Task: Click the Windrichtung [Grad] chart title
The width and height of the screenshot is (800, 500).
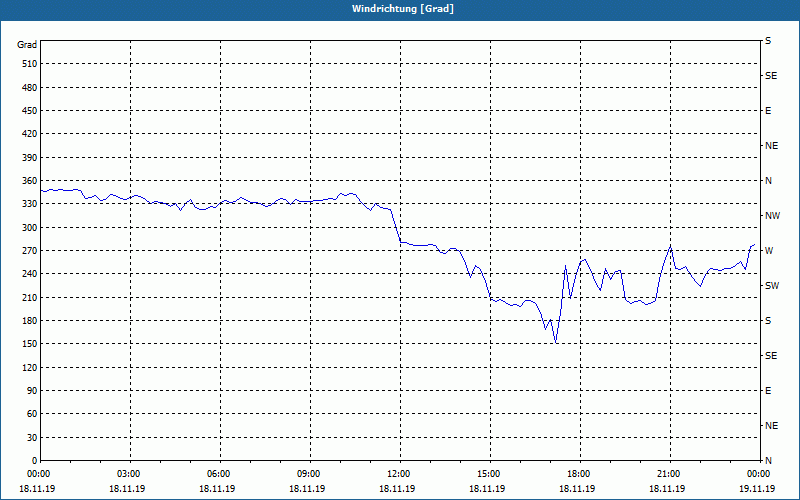Action: click(x=403, y=9)
